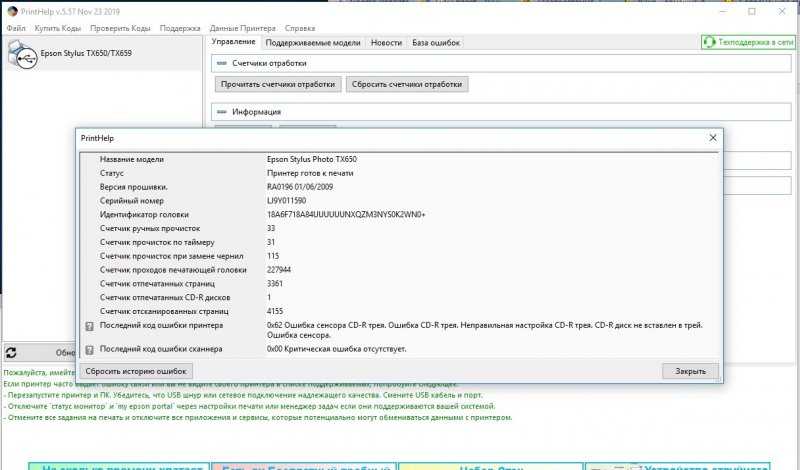Screen dimensions: 800x470
Task: Open the Новости tab
Action: pyautogui.click(x=386, y=43)
